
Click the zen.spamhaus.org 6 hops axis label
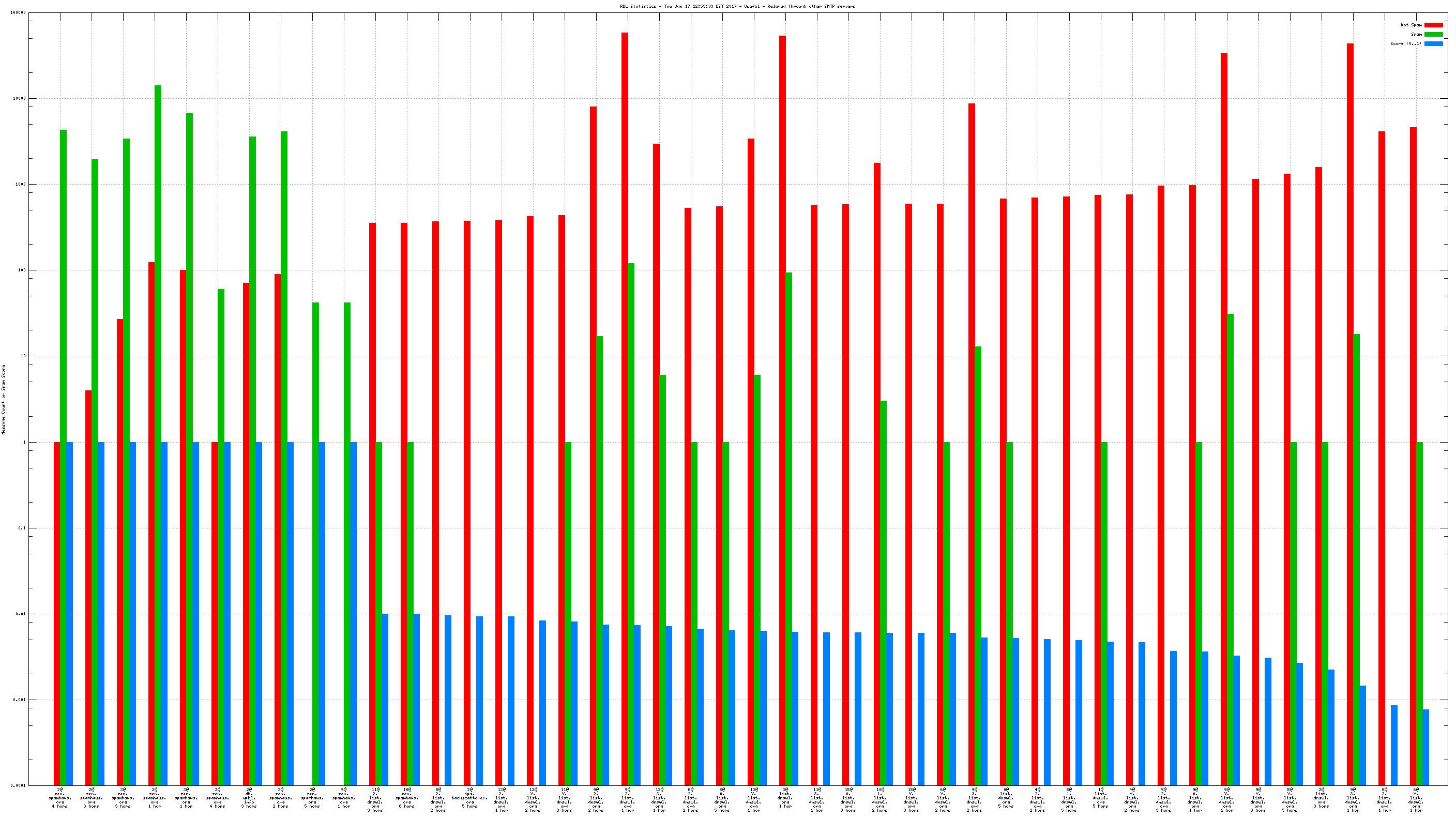pyautogui.click(x=406, y=797)
